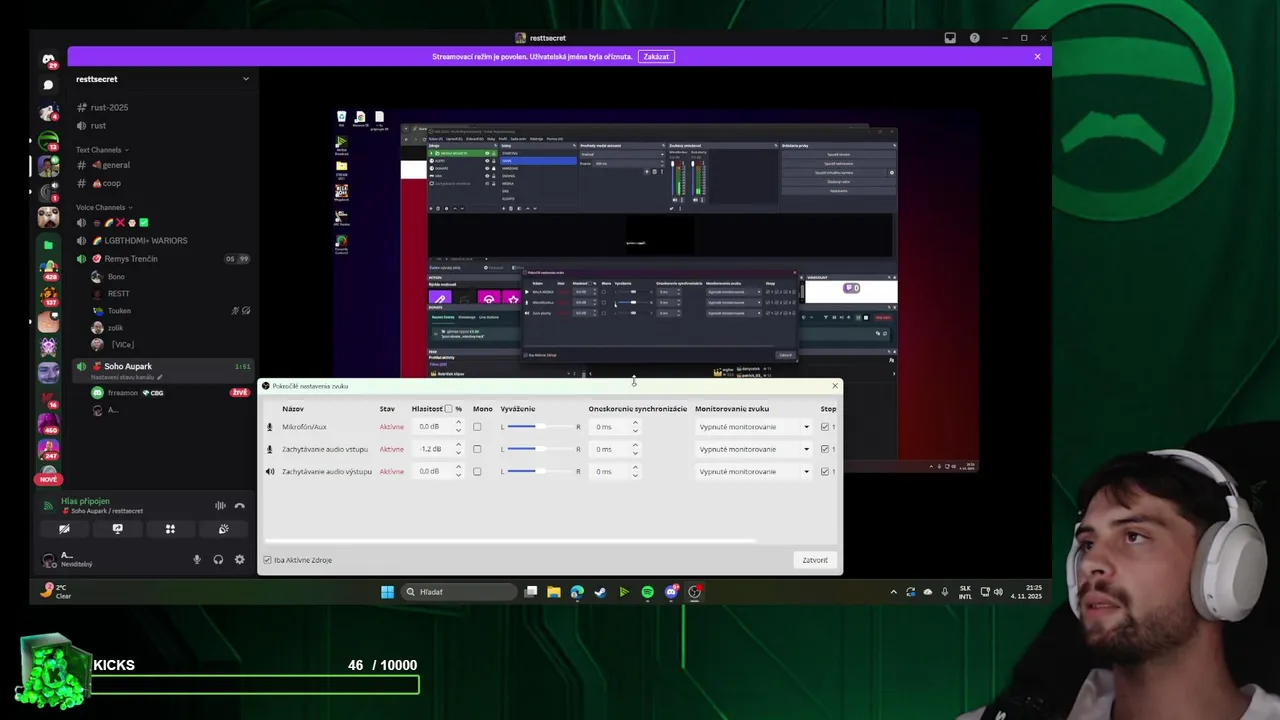The image size is (1280, 720).
Task: Toggle Mono checkbox for Mikrofón/Aux
Action: 477,427
